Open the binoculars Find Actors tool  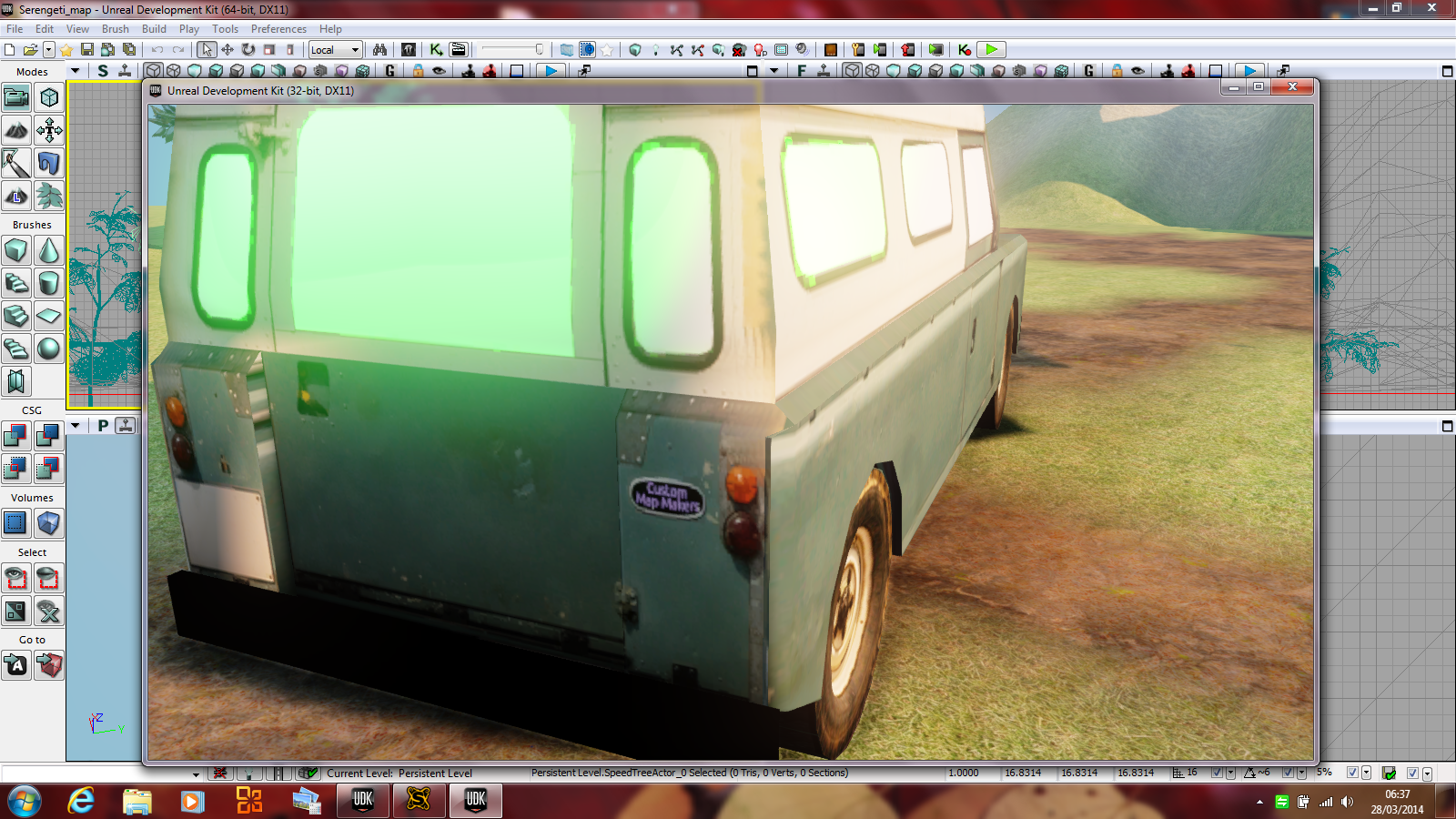pyautogui.click(x=379, y=50)
